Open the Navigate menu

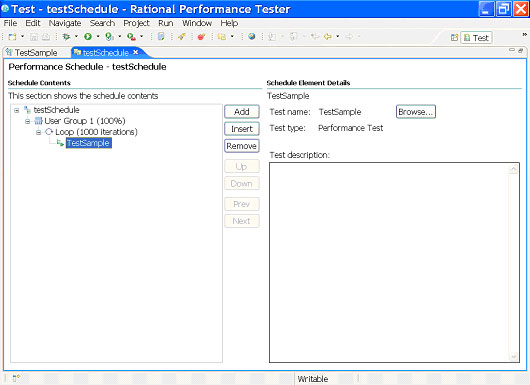(x=65, y=23)
